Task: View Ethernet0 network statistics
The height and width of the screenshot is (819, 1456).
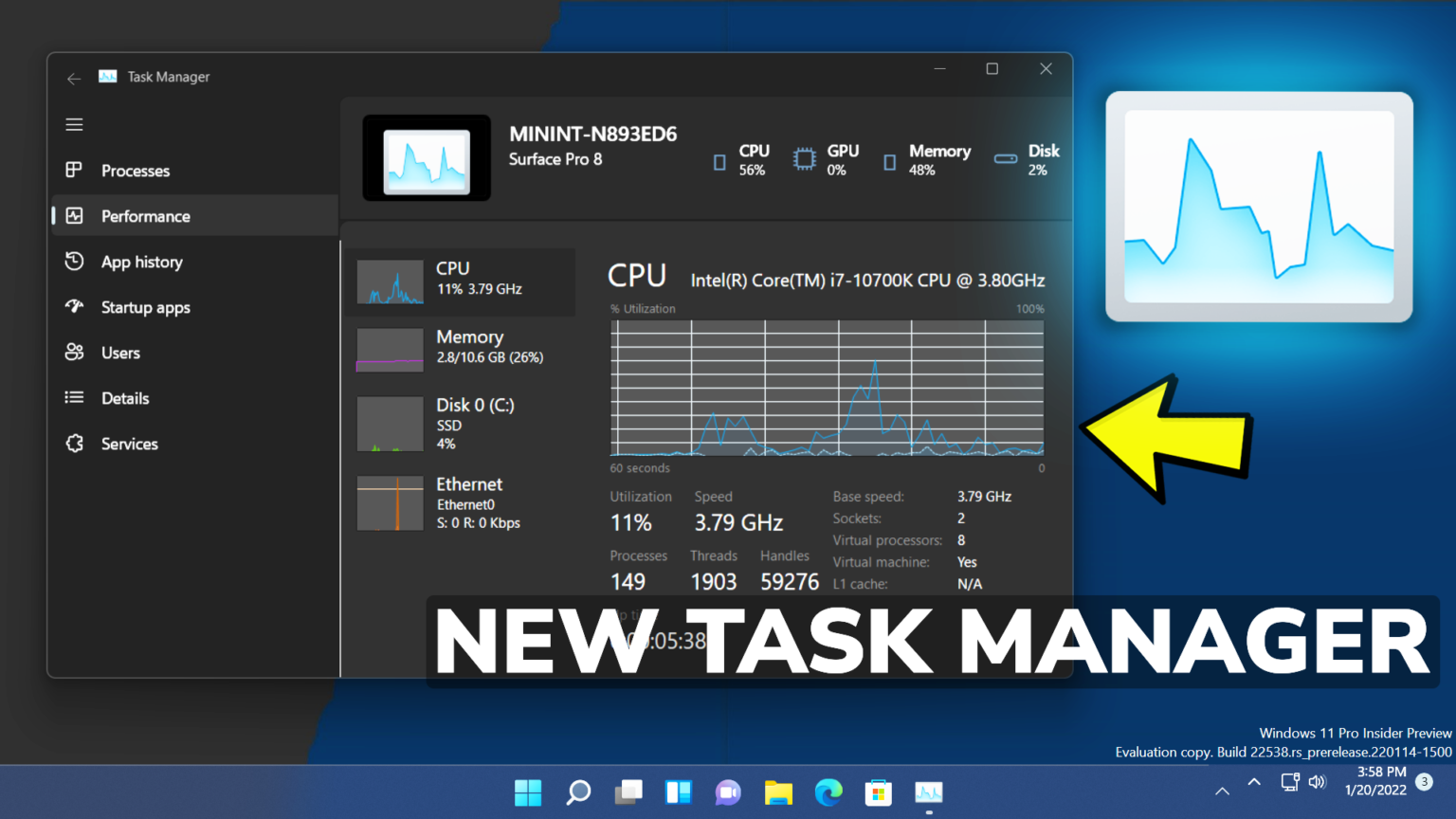Action: (x=464, y=502)
